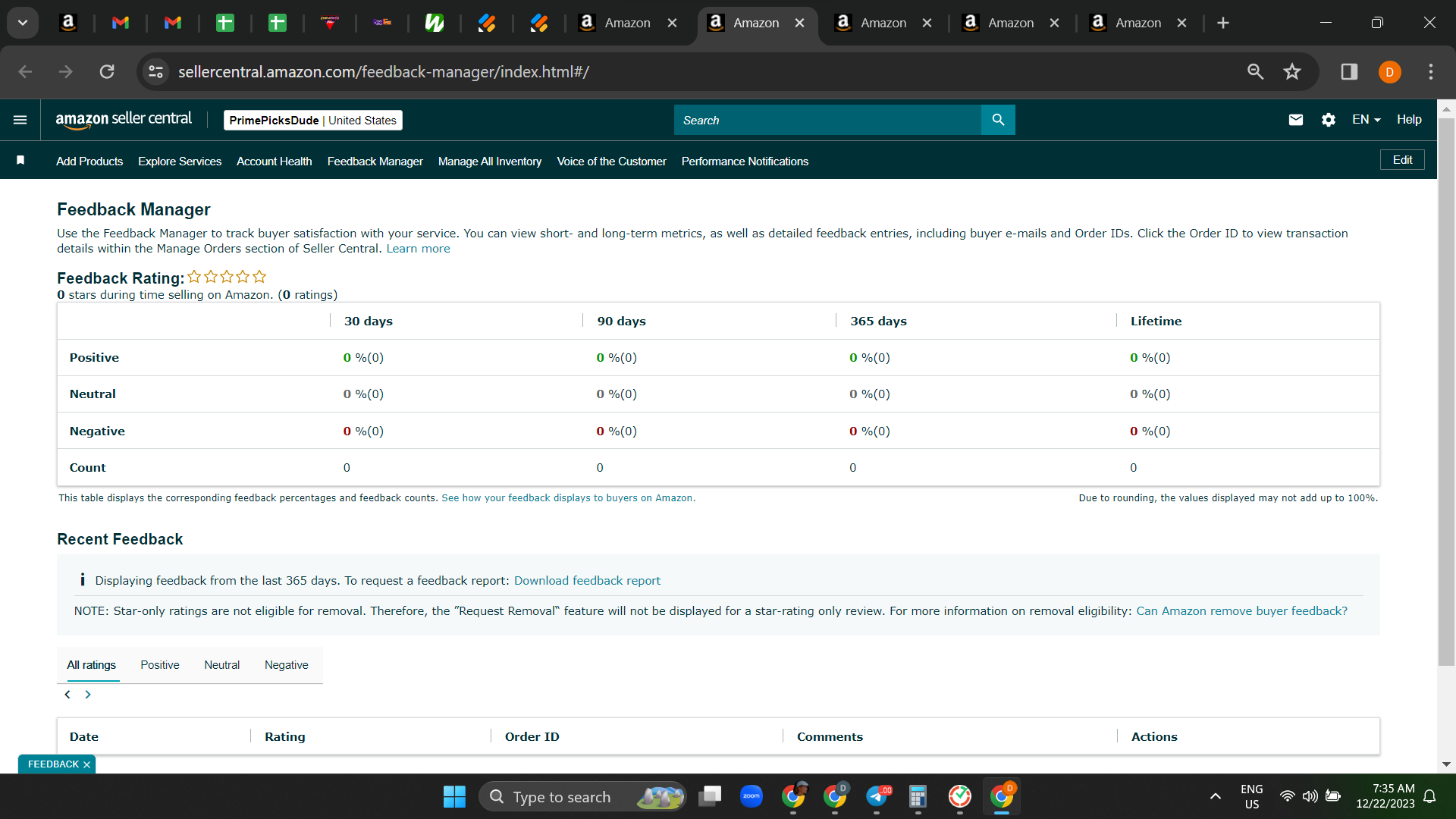Click the amazon seller central logo

pos(124,120)
